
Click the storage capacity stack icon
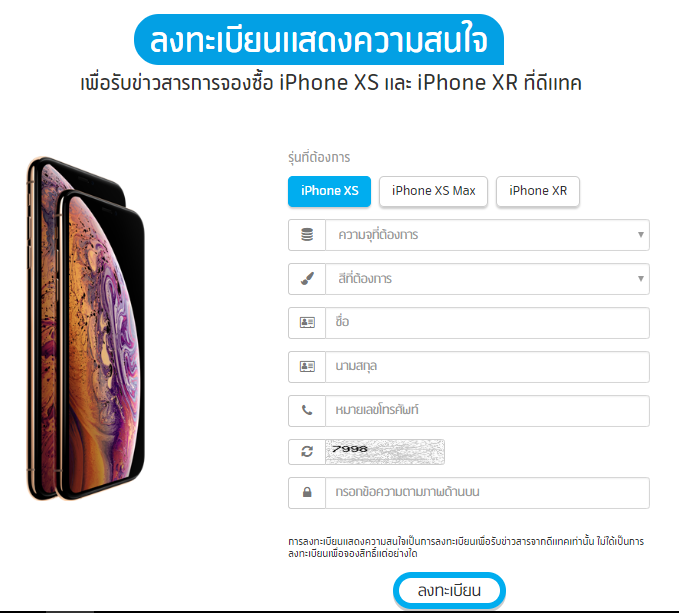(x=307, y=235)
